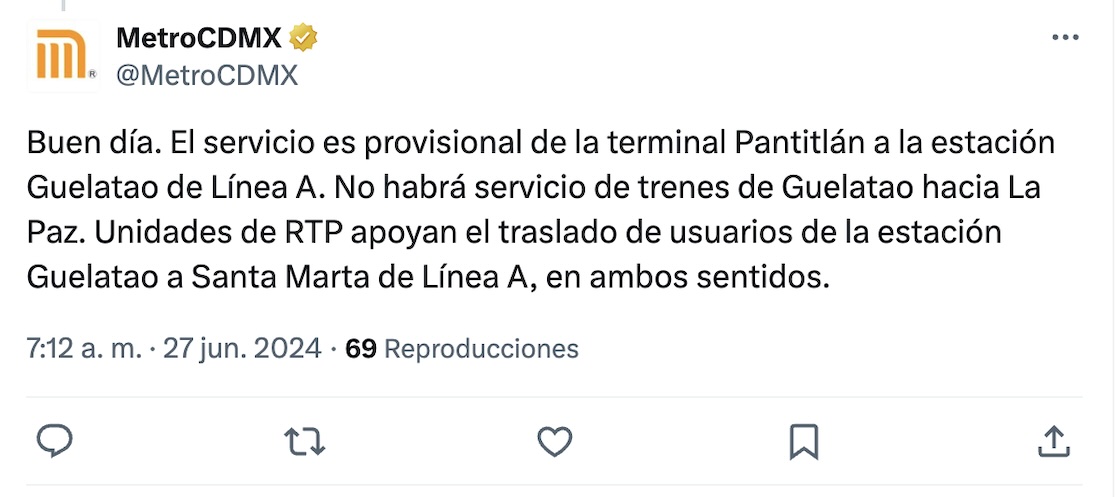Open the @MetroCDMX handle profile link
The height and width of the screenshot is (497, 1120).
point(207,74)
